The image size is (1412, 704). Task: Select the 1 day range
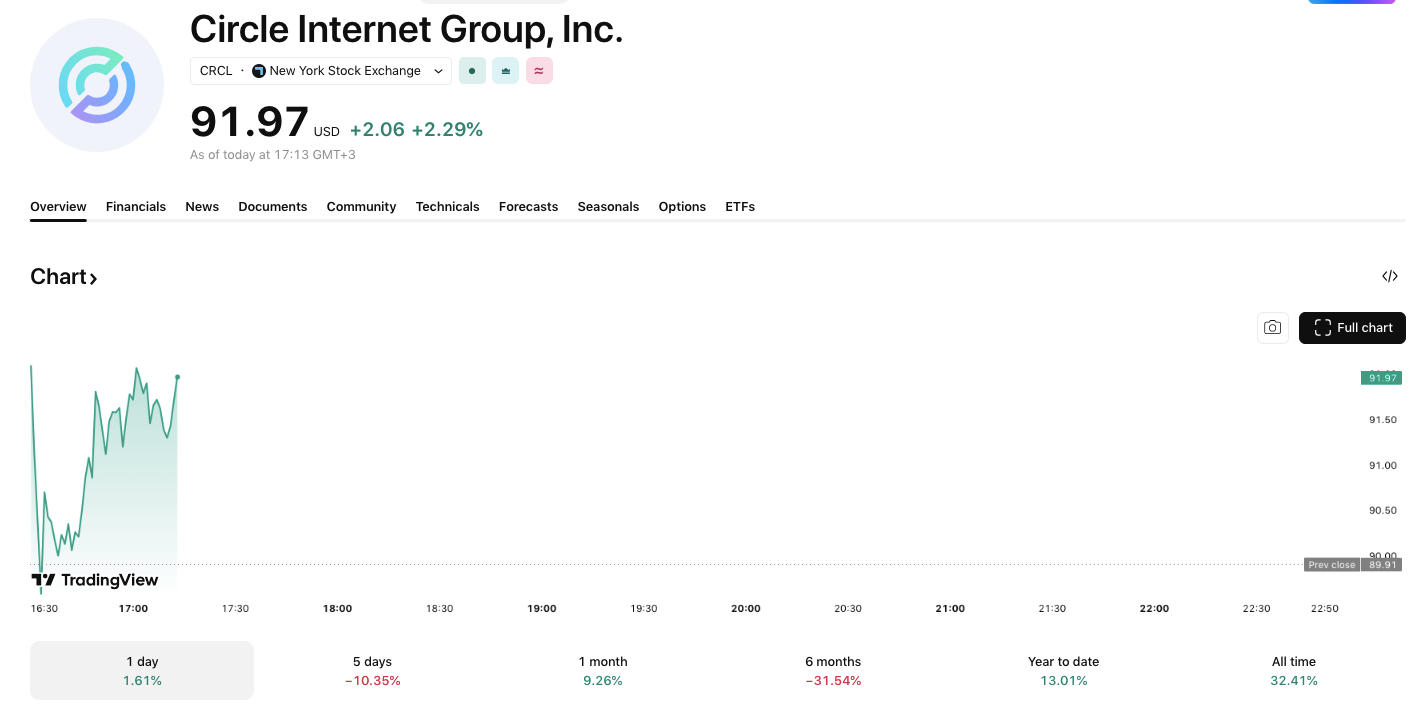point(142,670)
